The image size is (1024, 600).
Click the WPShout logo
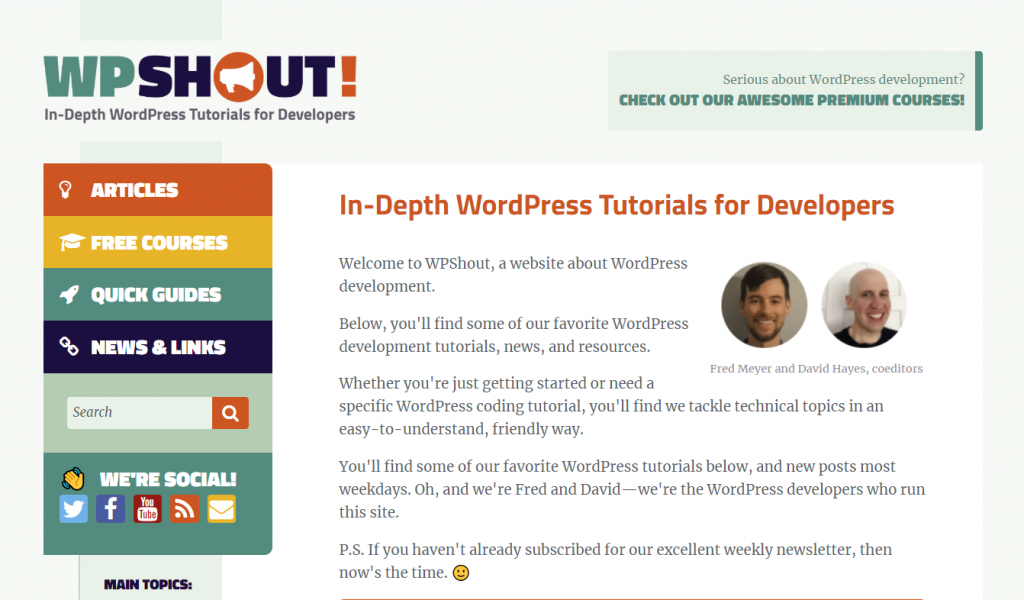point(200,80)
